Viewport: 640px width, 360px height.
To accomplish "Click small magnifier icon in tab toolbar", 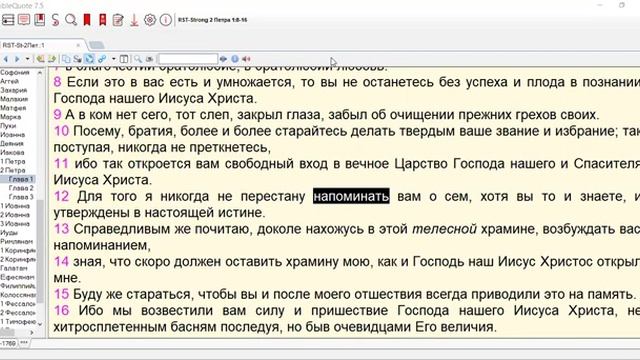I will (x=138, y=59).
